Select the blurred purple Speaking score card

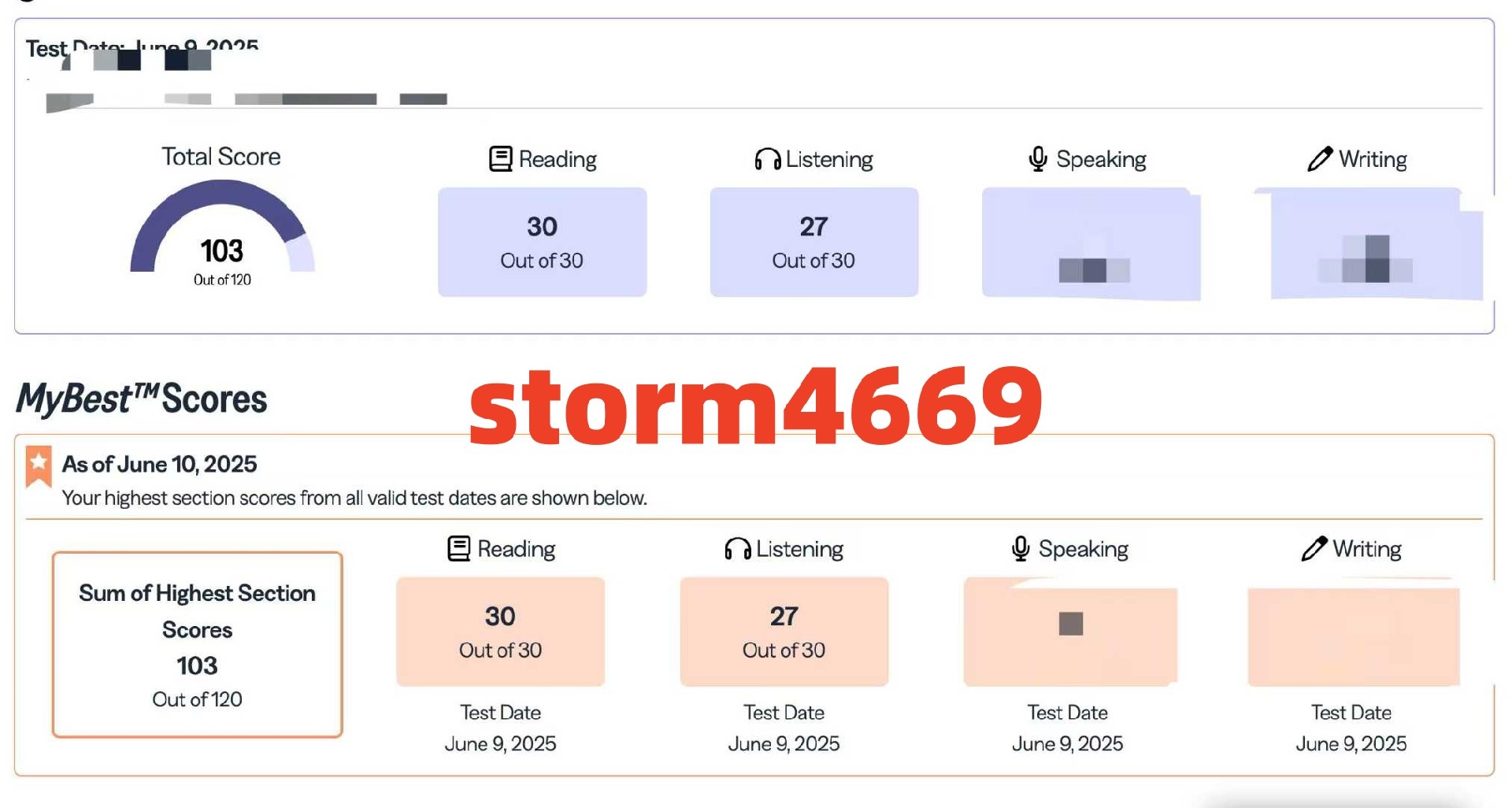pyautogui.click(x=1091, y=243)
